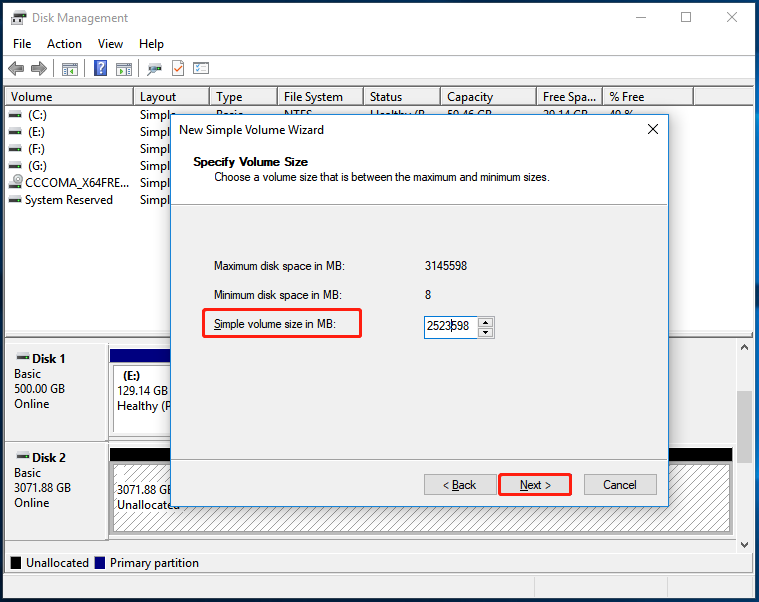Click Next in the wizard
The width and height of the screenshot is (759, 602).
click(x=535, y=484)
